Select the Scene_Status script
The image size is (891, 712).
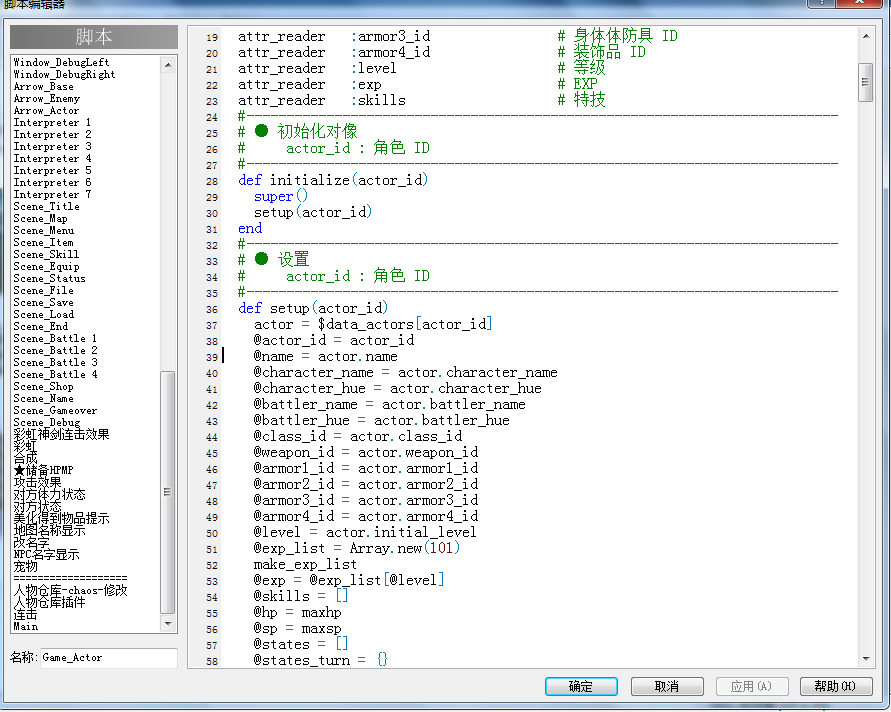49,278
